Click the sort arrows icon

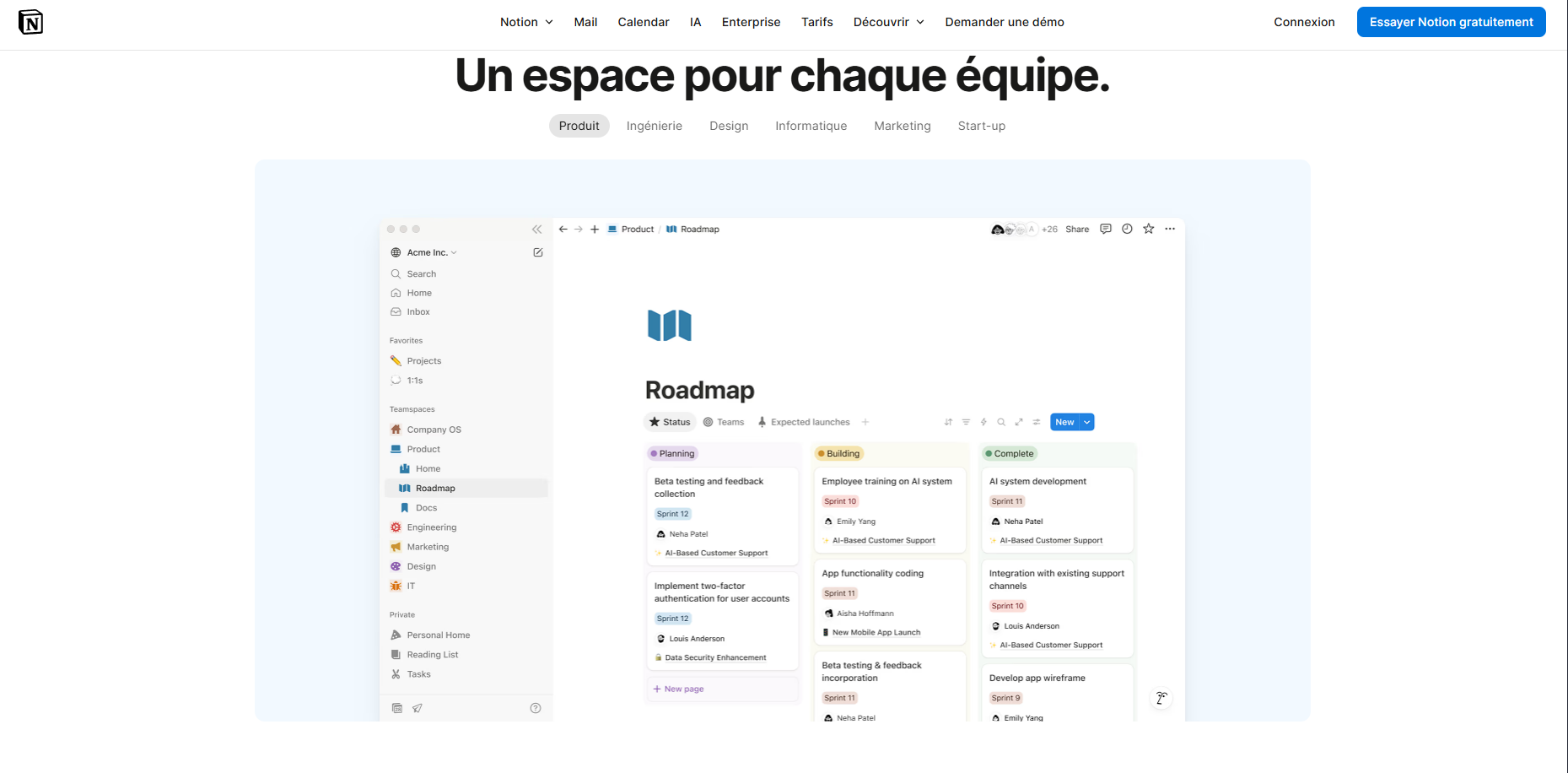tap(948, 422)
